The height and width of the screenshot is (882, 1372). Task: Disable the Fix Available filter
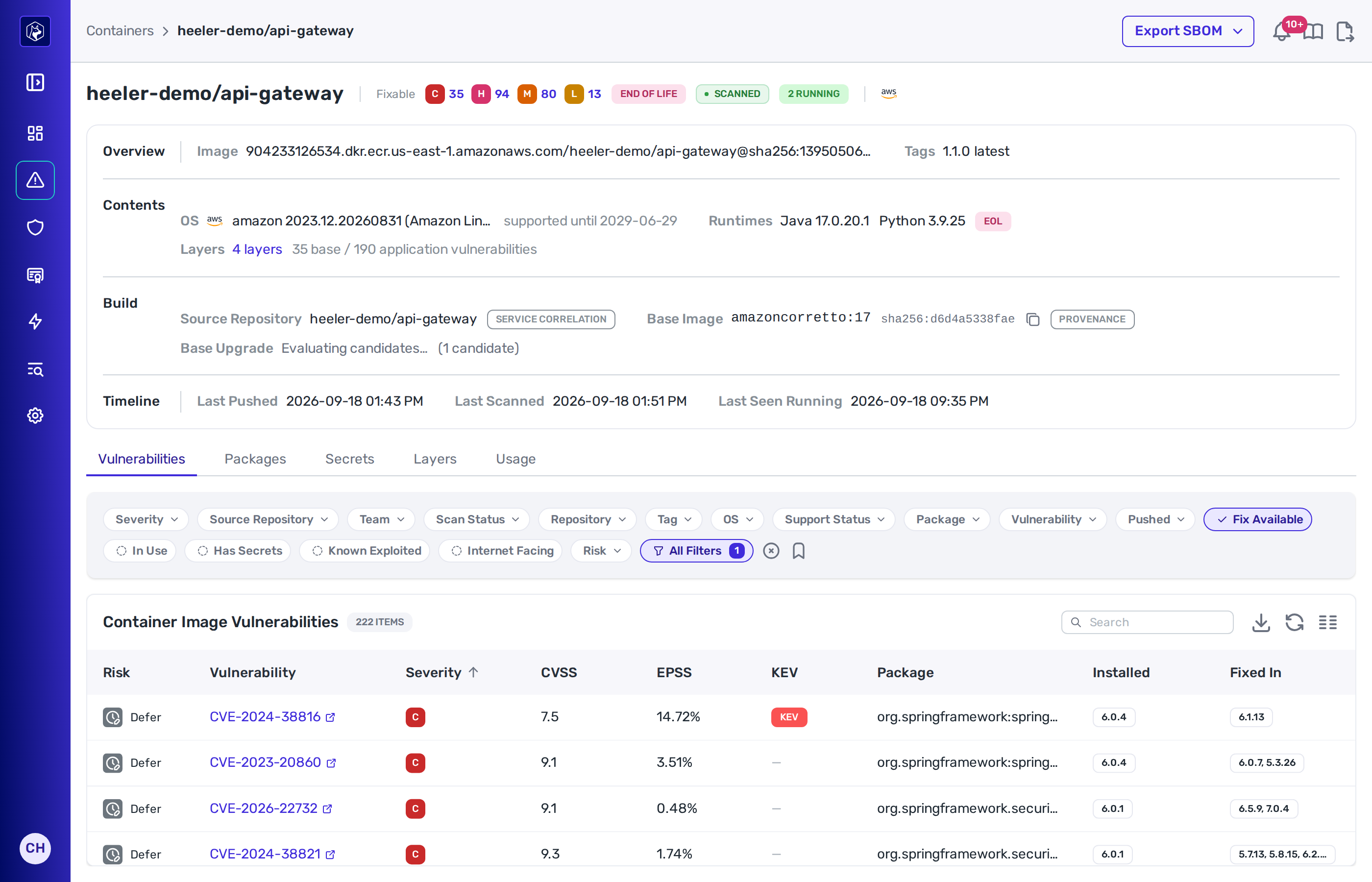(1257, 519)
